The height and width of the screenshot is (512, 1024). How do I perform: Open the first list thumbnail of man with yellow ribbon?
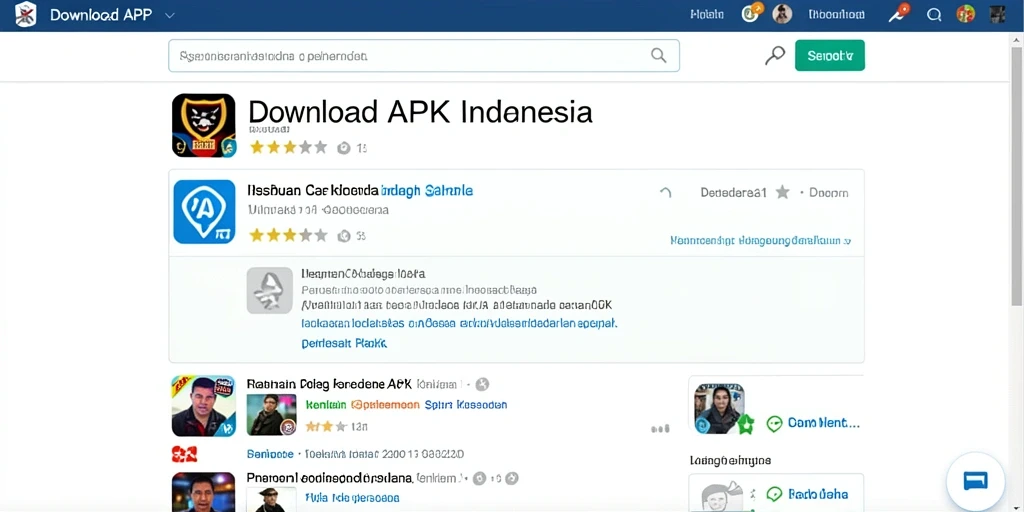click(203, 406)
